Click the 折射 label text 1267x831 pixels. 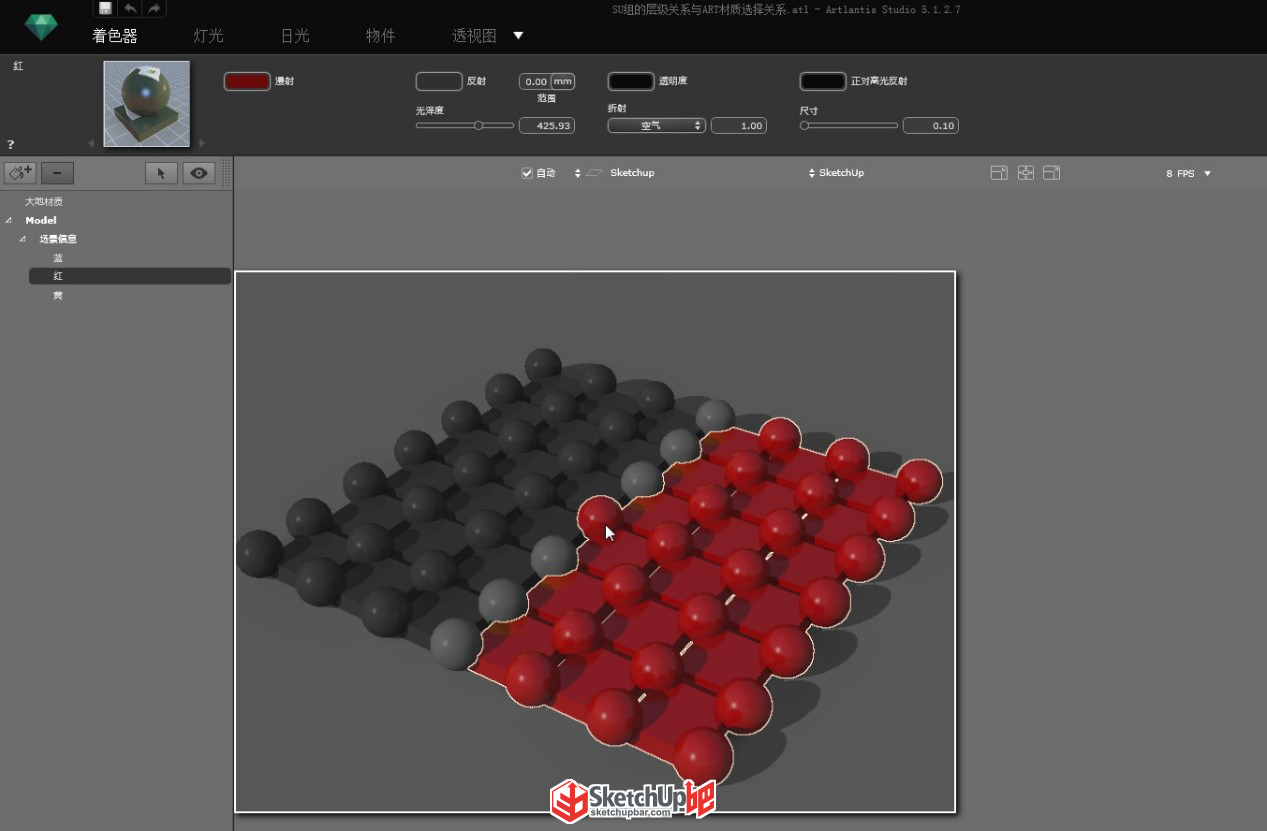pos(618,108)
